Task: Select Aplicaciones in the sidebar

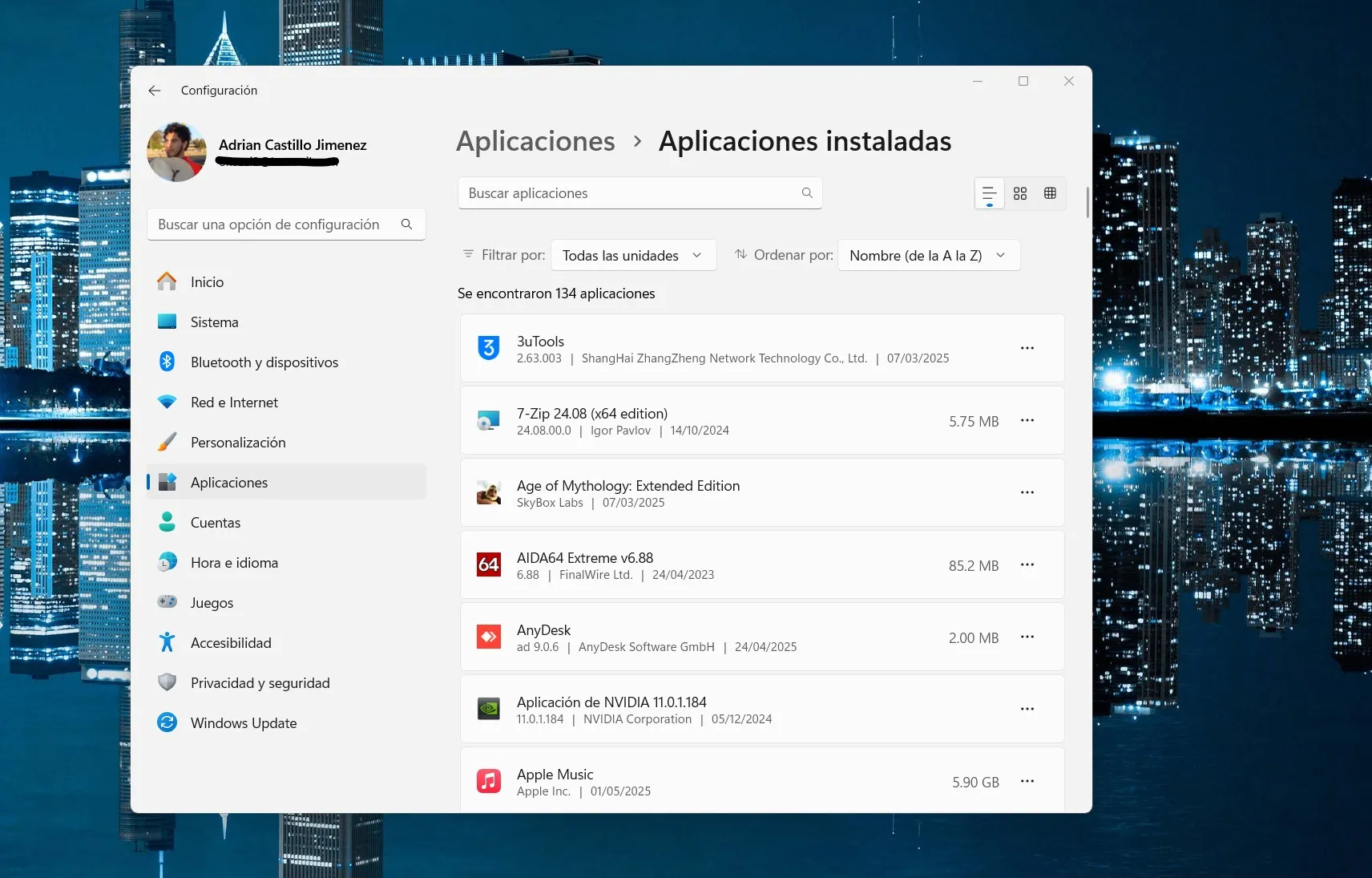Action: point(286,483)
